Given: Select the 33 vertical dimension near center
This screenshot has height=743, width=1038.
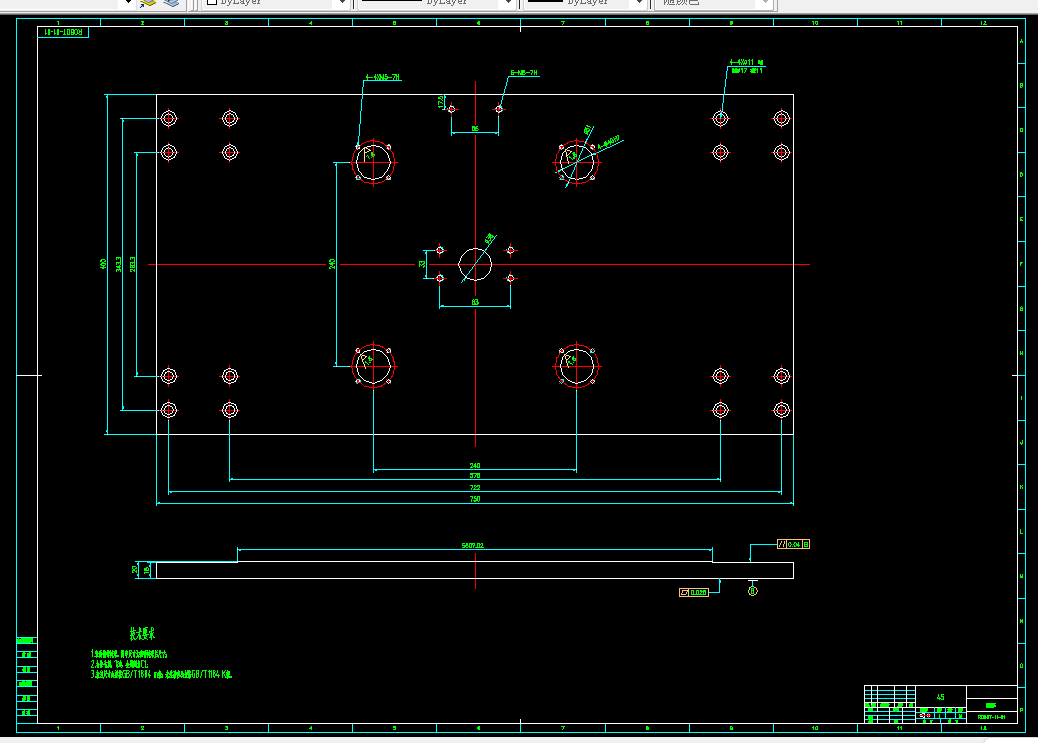Looking at the screenshot, I should 422,264.
